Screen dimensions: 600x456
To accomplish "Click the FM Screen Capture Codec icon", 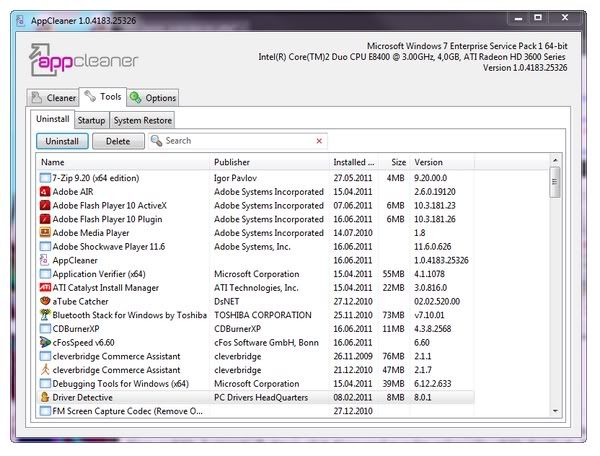I will tap(45, 411).
